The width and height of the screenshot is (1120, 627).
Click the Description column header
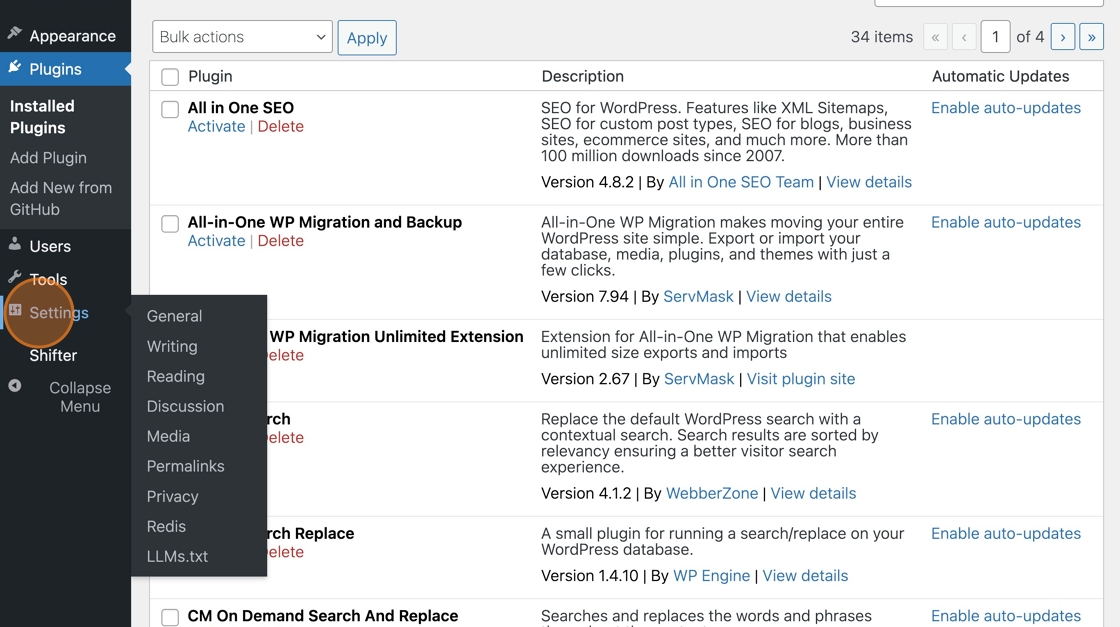pos(582,76)
